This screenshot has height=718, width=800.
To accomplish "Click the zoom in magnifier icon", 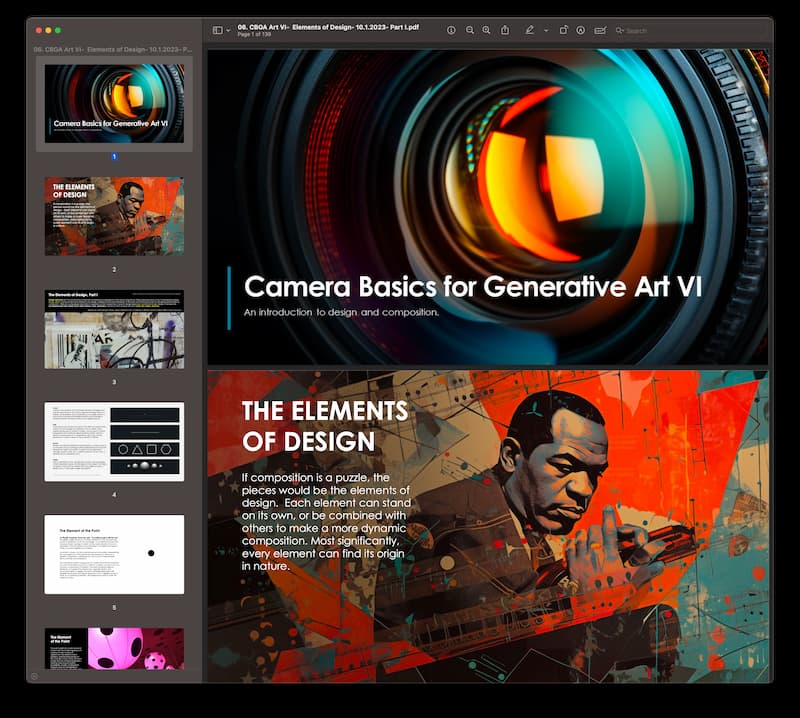I will [x=486, y=31].
